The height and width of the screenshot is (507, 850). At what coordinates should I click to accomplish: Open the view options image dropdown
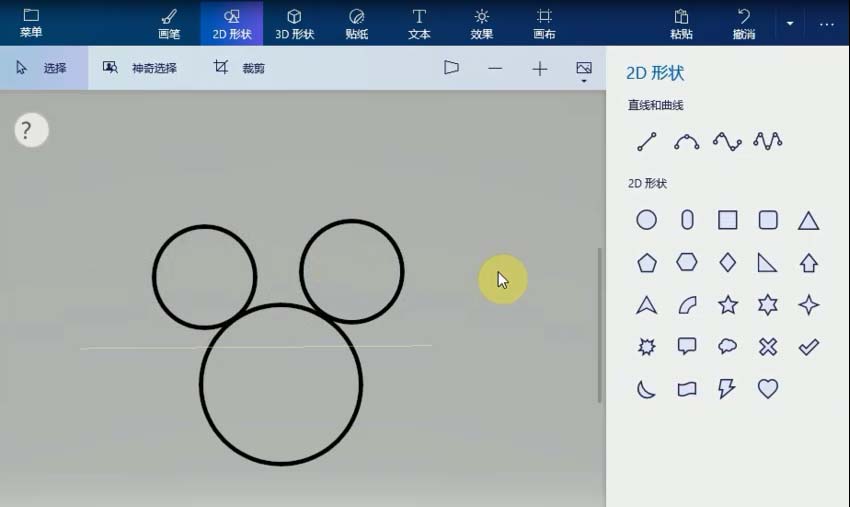(584, 70)
